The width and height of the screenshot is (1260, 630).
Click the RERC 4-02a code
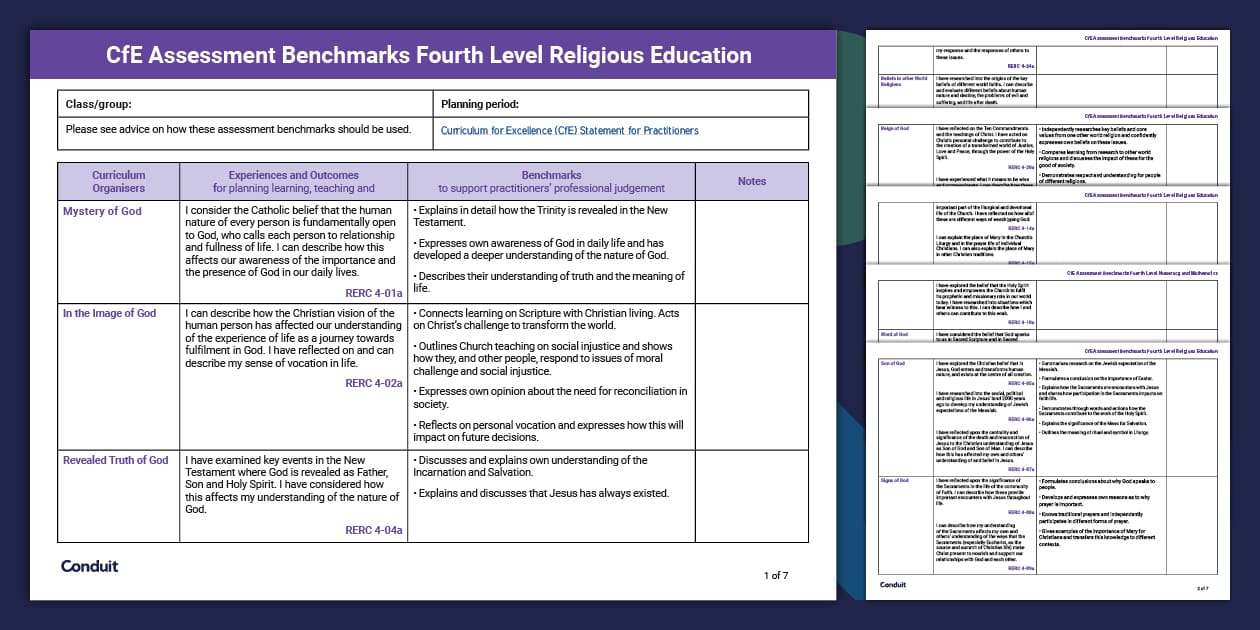(373, 383)
